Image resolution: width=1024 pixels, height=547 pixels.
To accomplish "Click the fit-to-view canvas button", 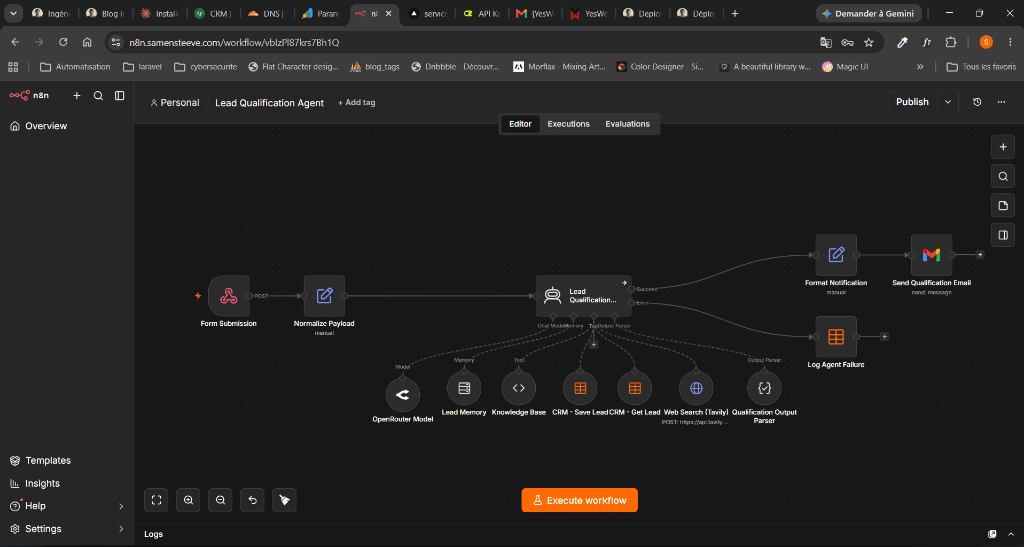I will (x=156, y=500).
